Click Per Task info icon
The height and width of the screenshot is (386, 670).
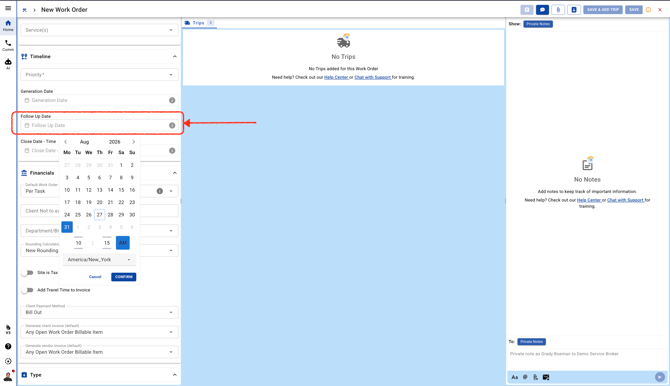[159, 191]
